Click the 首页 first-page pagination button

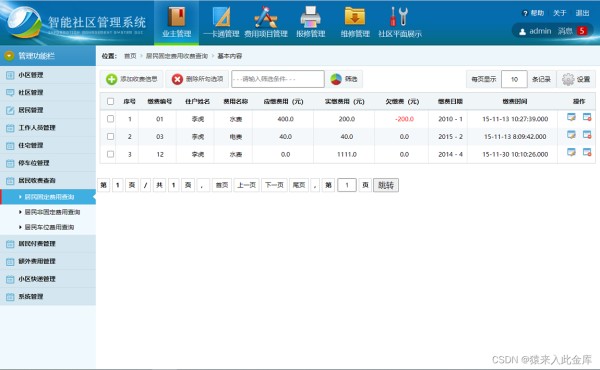(x=222, y=185)
